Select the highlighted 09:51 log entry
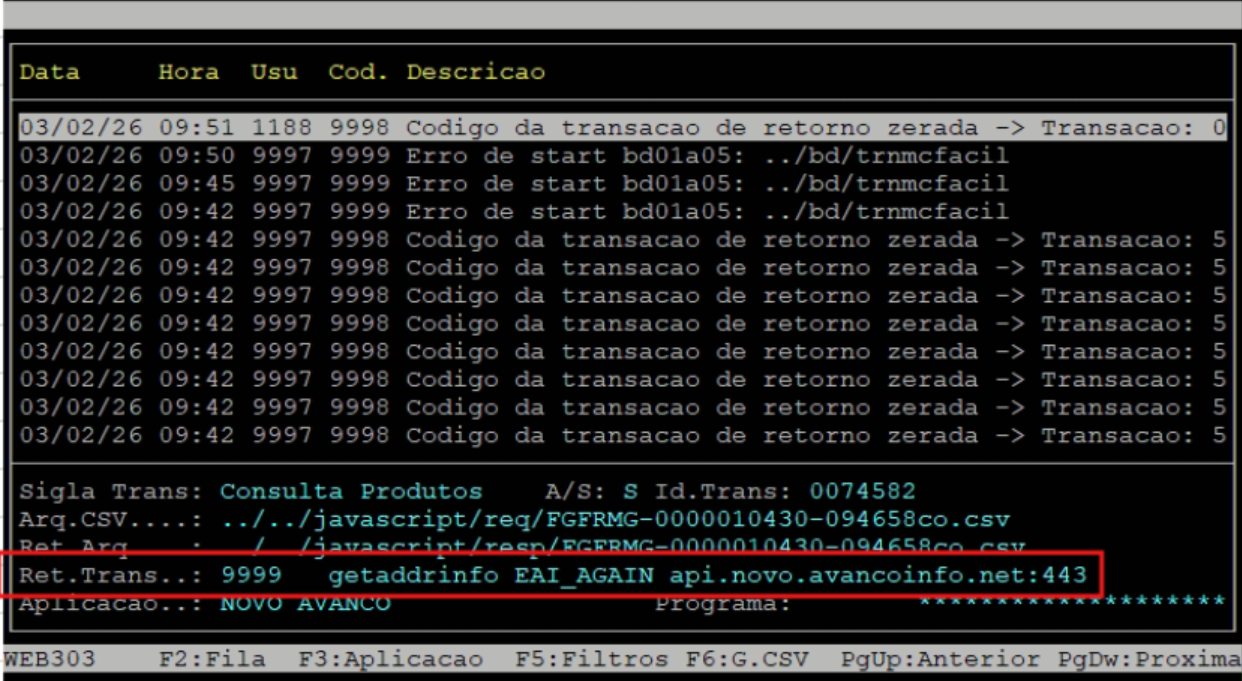Screen dimensions: 1242x681 [x=620, y=128]
